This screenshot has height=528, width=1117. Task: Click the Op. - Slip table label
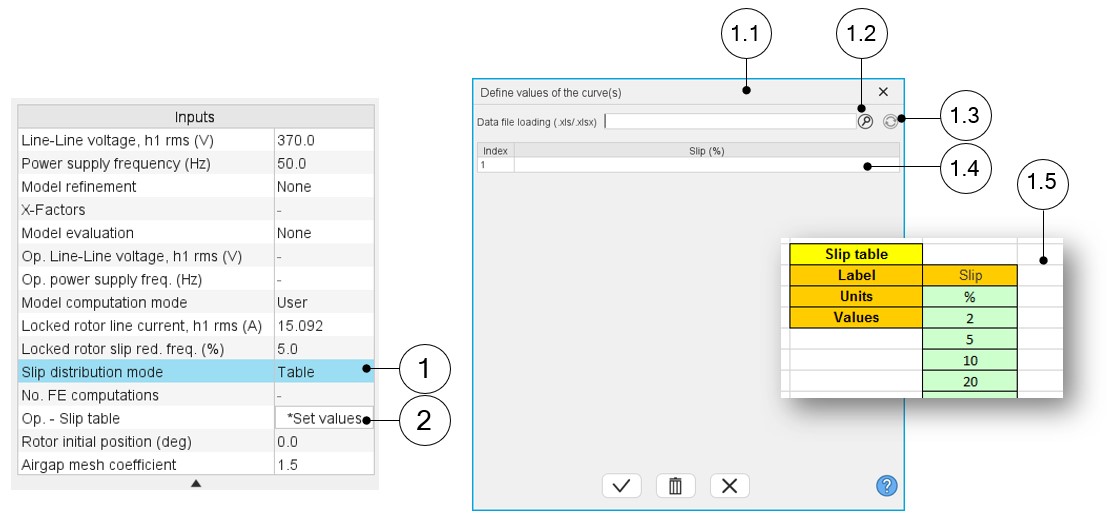pos(71,418)
